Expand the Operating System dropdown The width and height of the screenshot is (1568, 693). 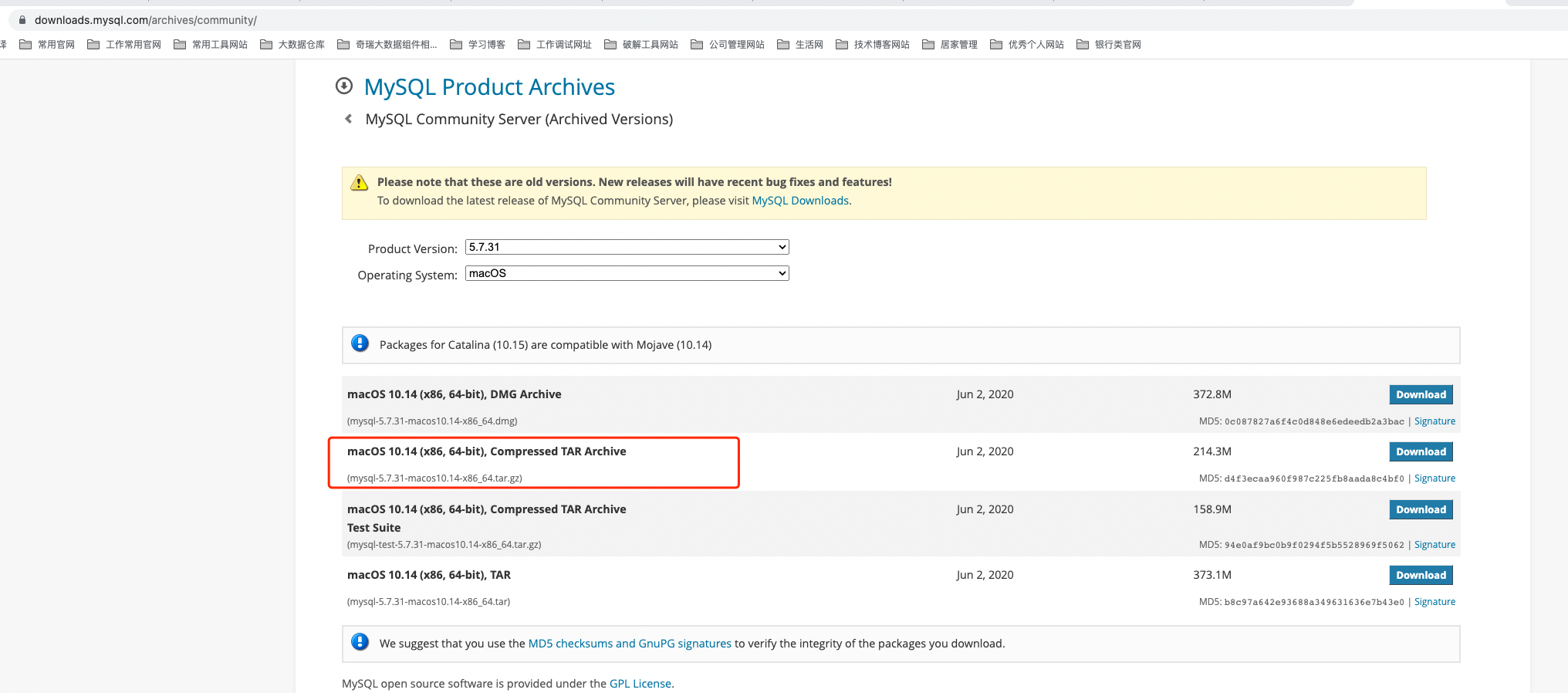tap(627, 273)
